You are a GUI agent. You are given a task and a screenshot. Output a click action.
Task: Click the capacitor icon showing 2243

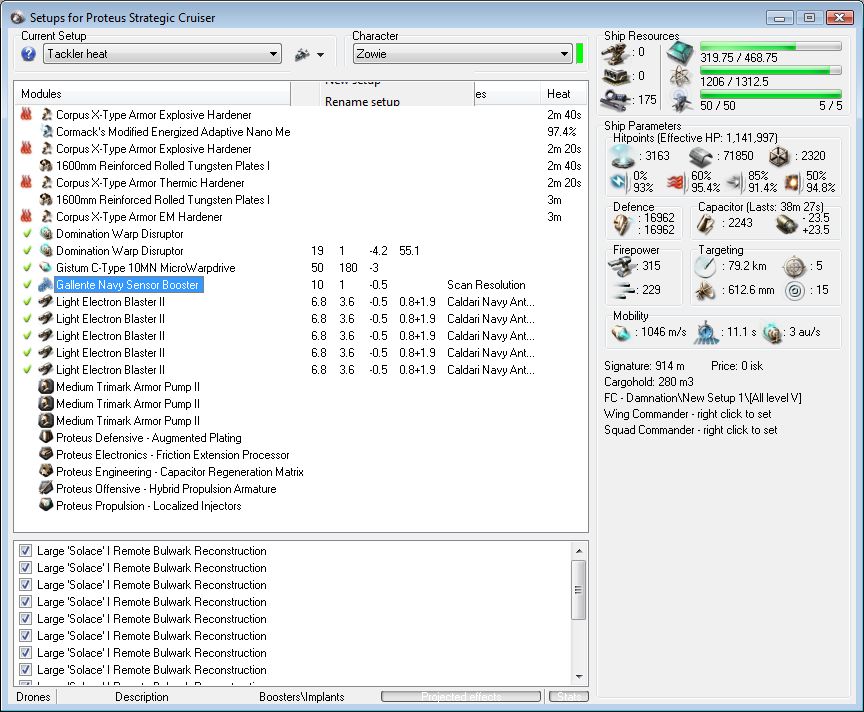706,224
